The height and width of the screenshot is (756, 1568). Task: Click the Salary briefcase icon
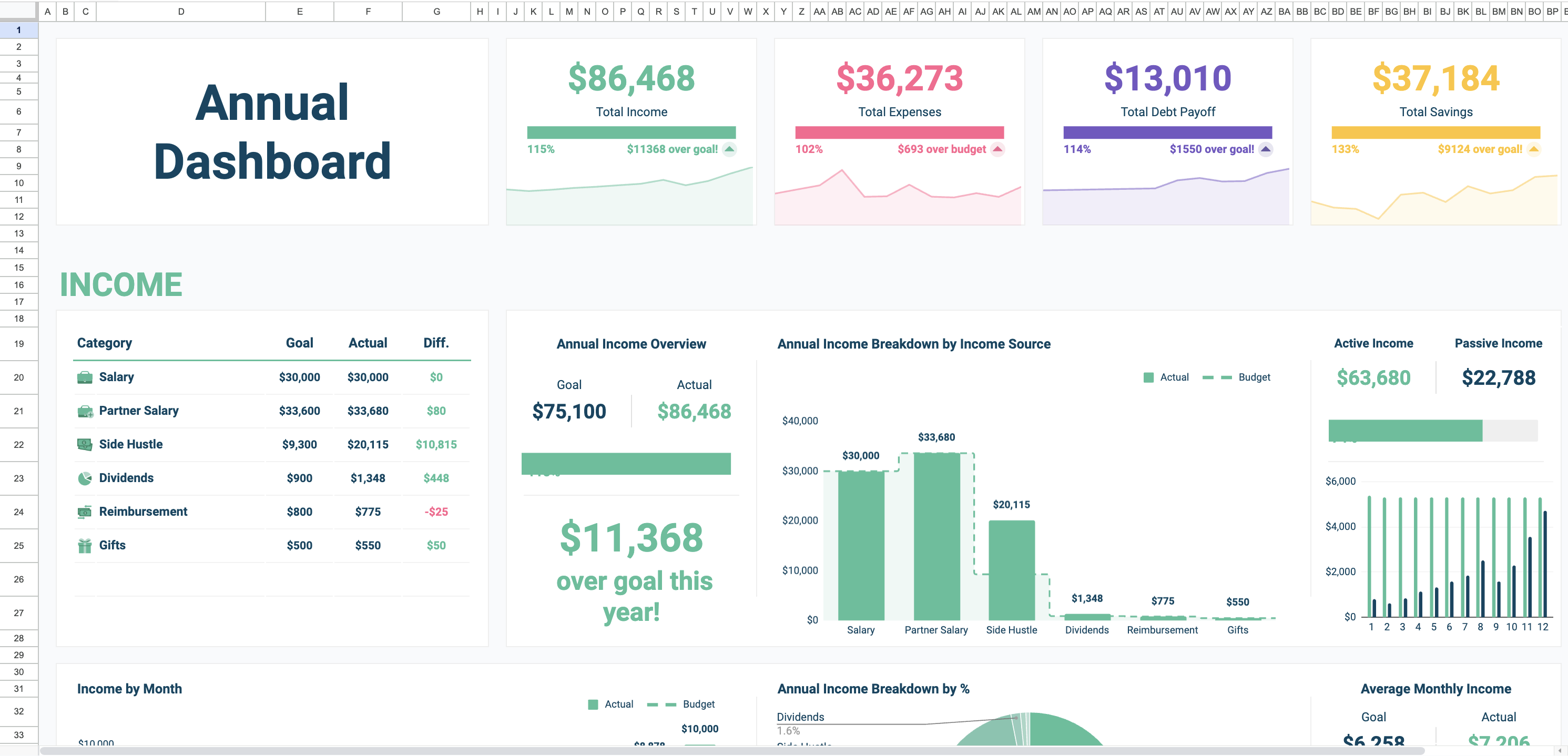pos(85,377)
